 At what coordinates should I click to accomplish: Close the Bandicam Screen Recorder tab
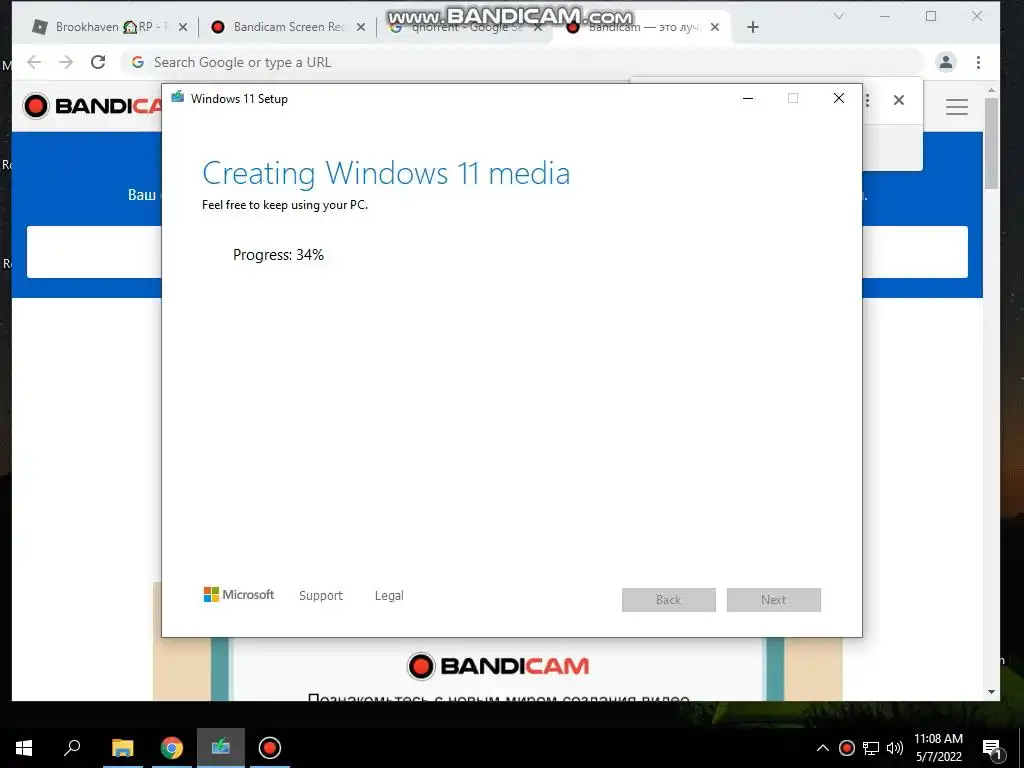click(360, 27)
